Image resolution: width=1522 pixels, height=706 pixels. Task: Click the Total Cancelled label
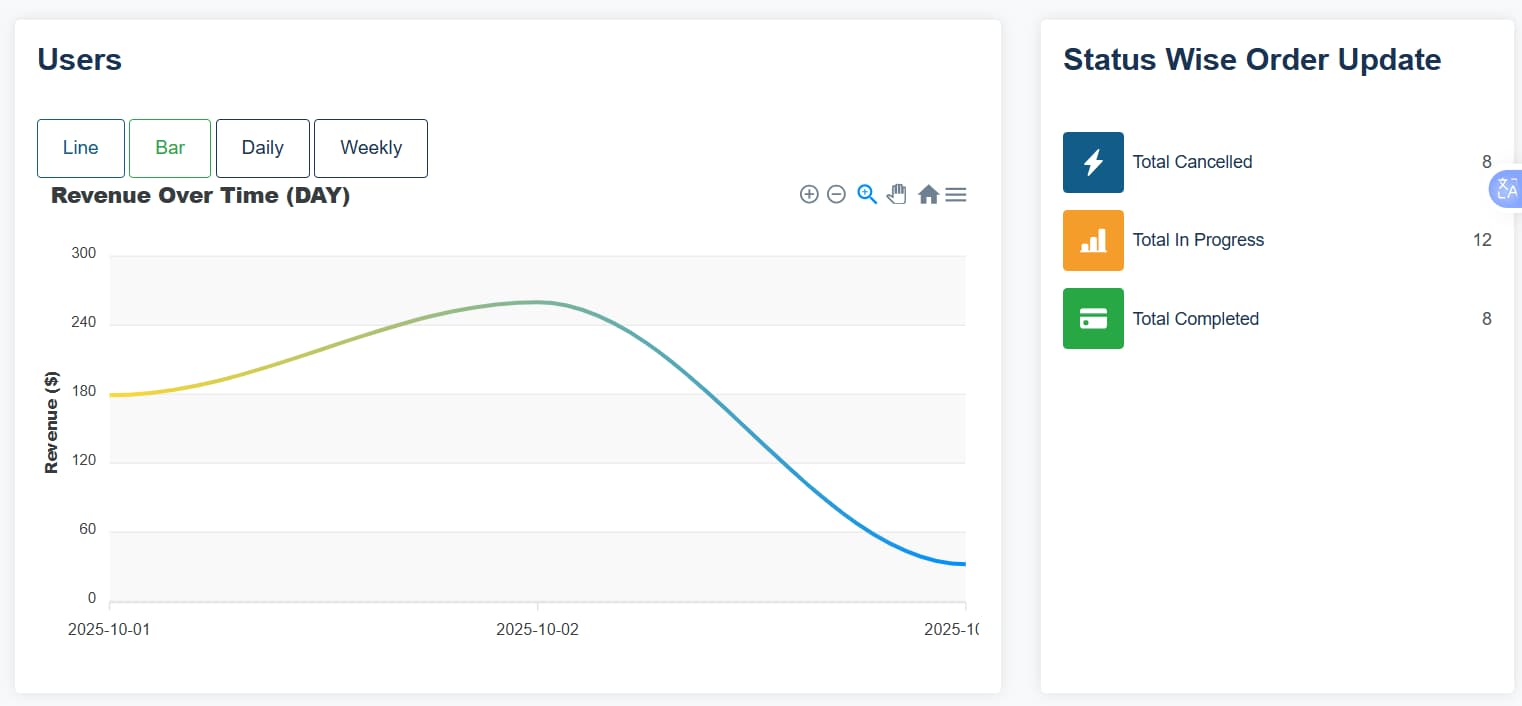click(x=1192, y=162)
